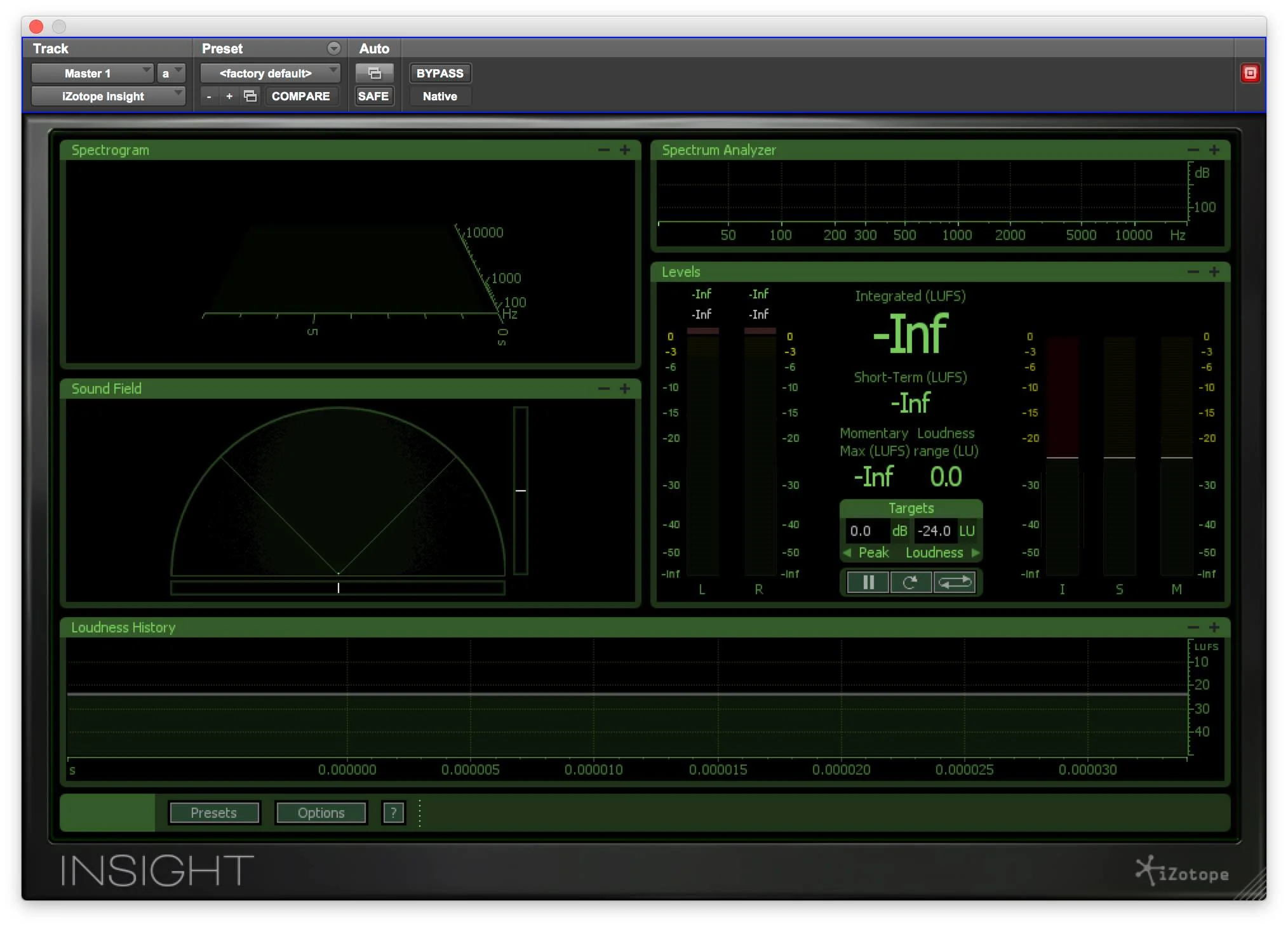
Task: Open the Master 1 track dropdown
Action: coord(93,73)
